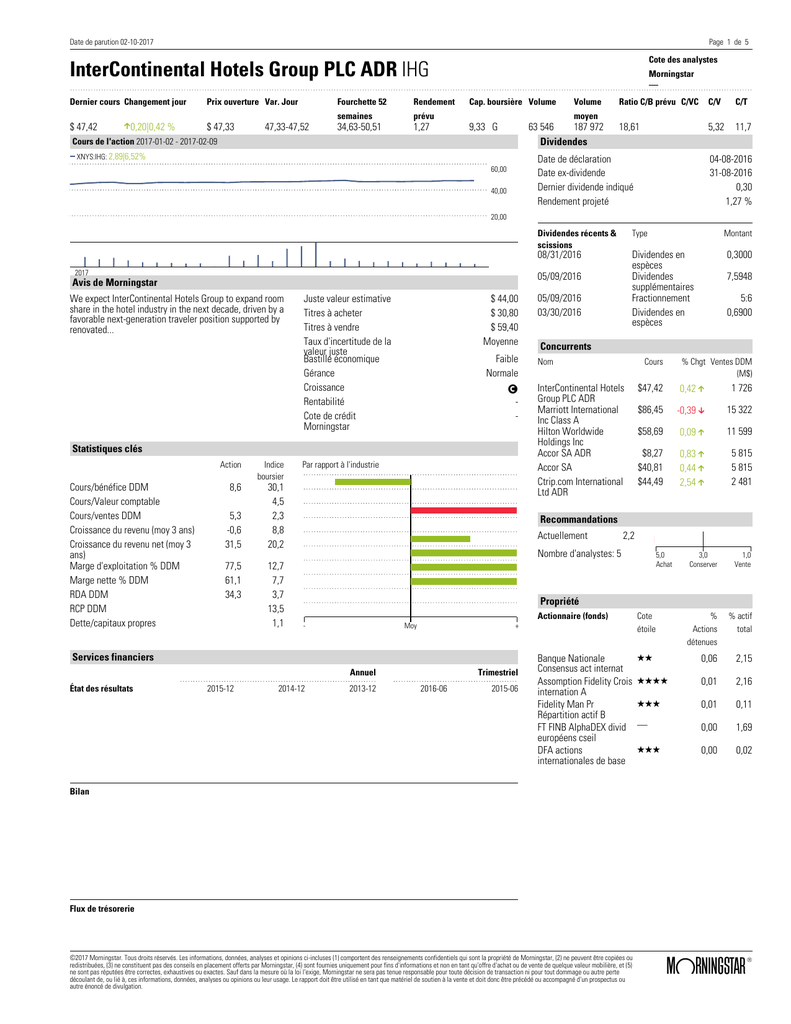Screen dimensions: 791x1024
Task: Click the Morningstar logo in the footer
Action: point(709,966)
